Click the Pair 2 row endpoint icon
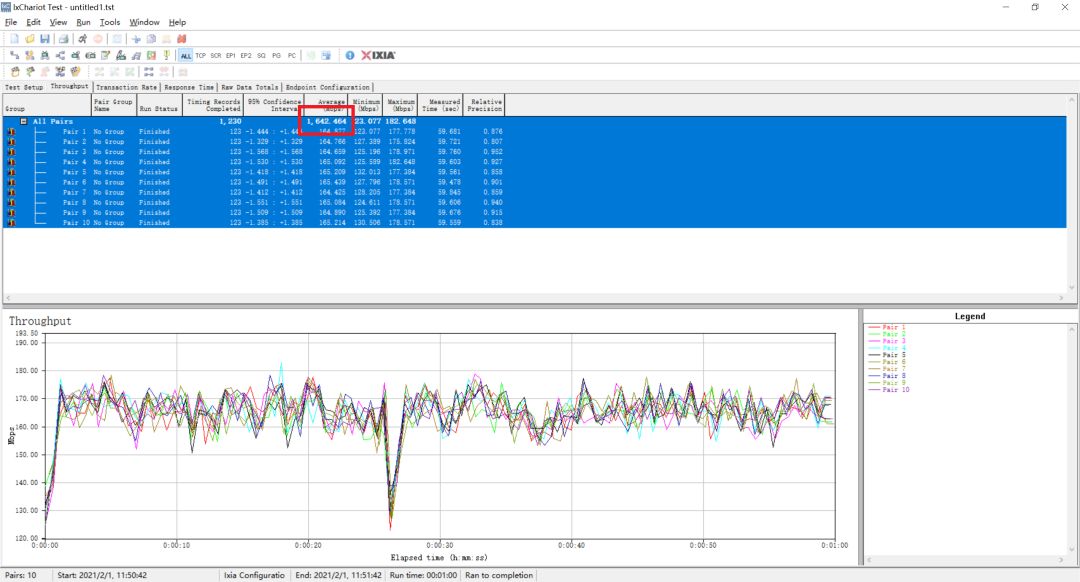The image size is (1080, 582). (x=11, y=142)
